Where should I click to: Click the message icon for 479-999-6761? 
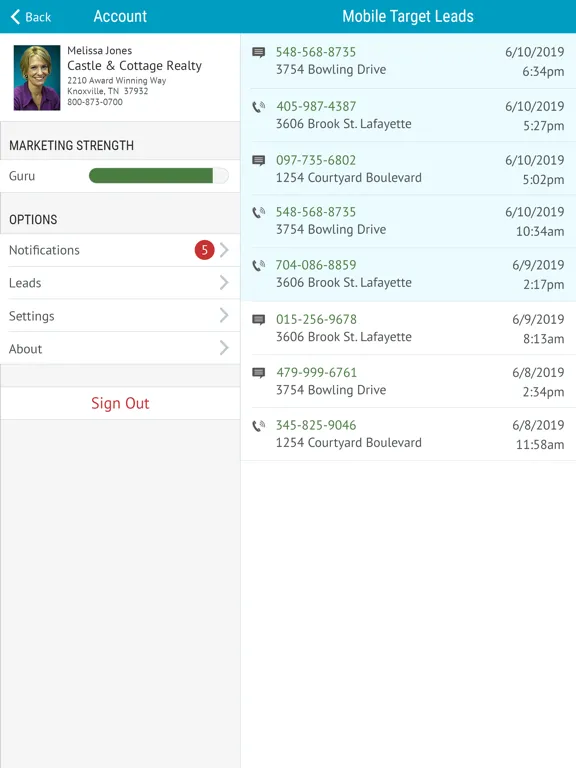coord(259,372)
